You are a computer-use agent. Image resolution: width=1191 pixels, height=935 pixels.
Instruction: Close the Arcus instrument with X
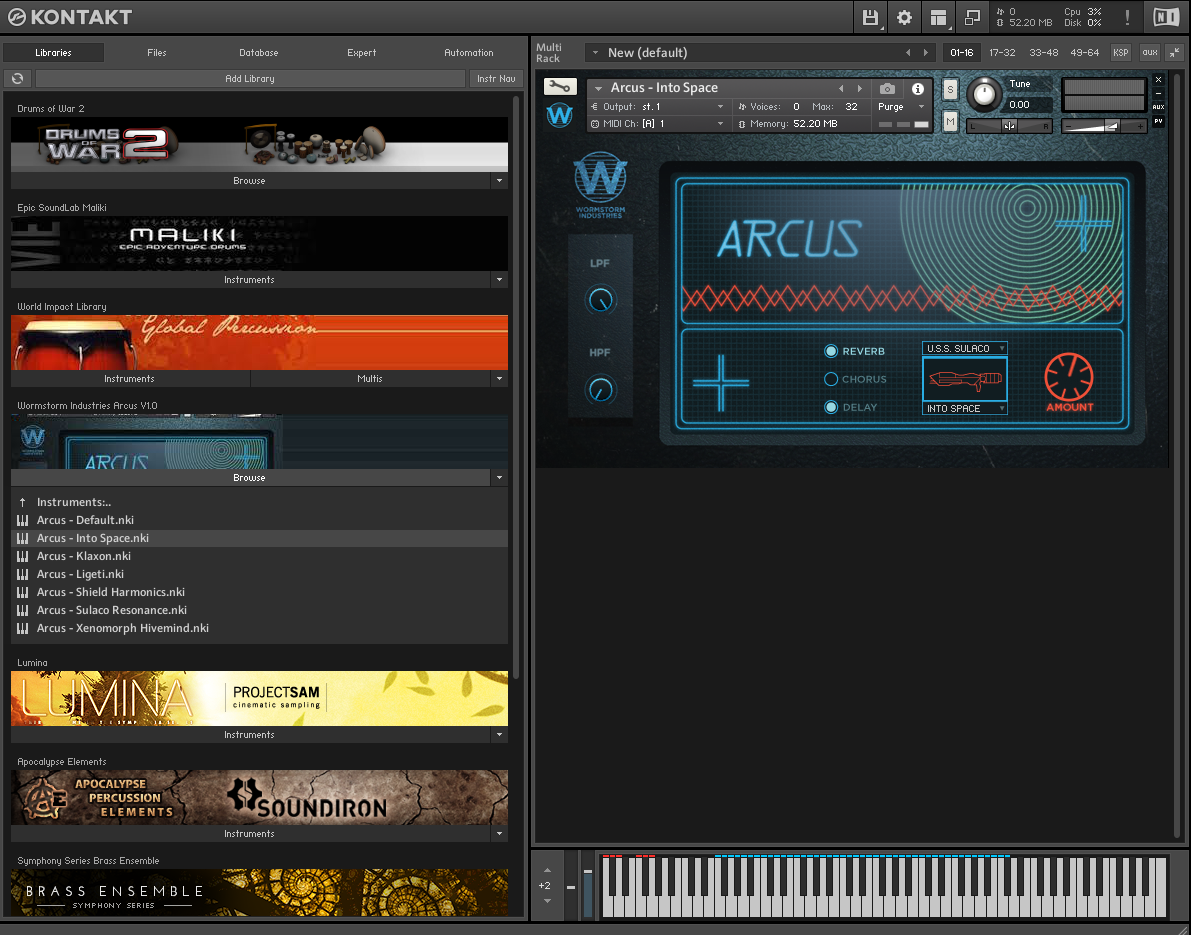pyautogui.click(x=1158, y=79)
